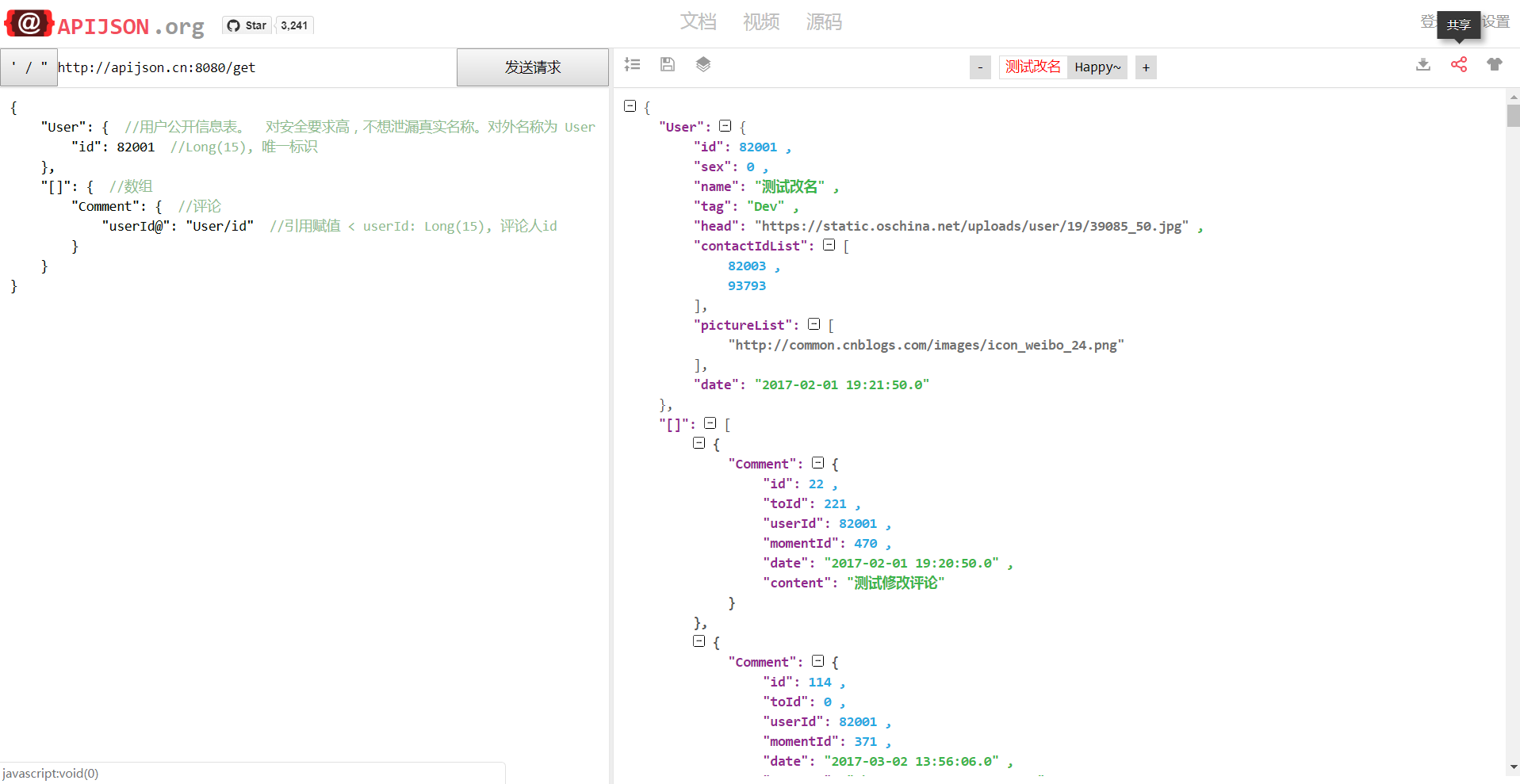Collapse the "contactIdList" array
1520x784 pixels.
(829, 245)
